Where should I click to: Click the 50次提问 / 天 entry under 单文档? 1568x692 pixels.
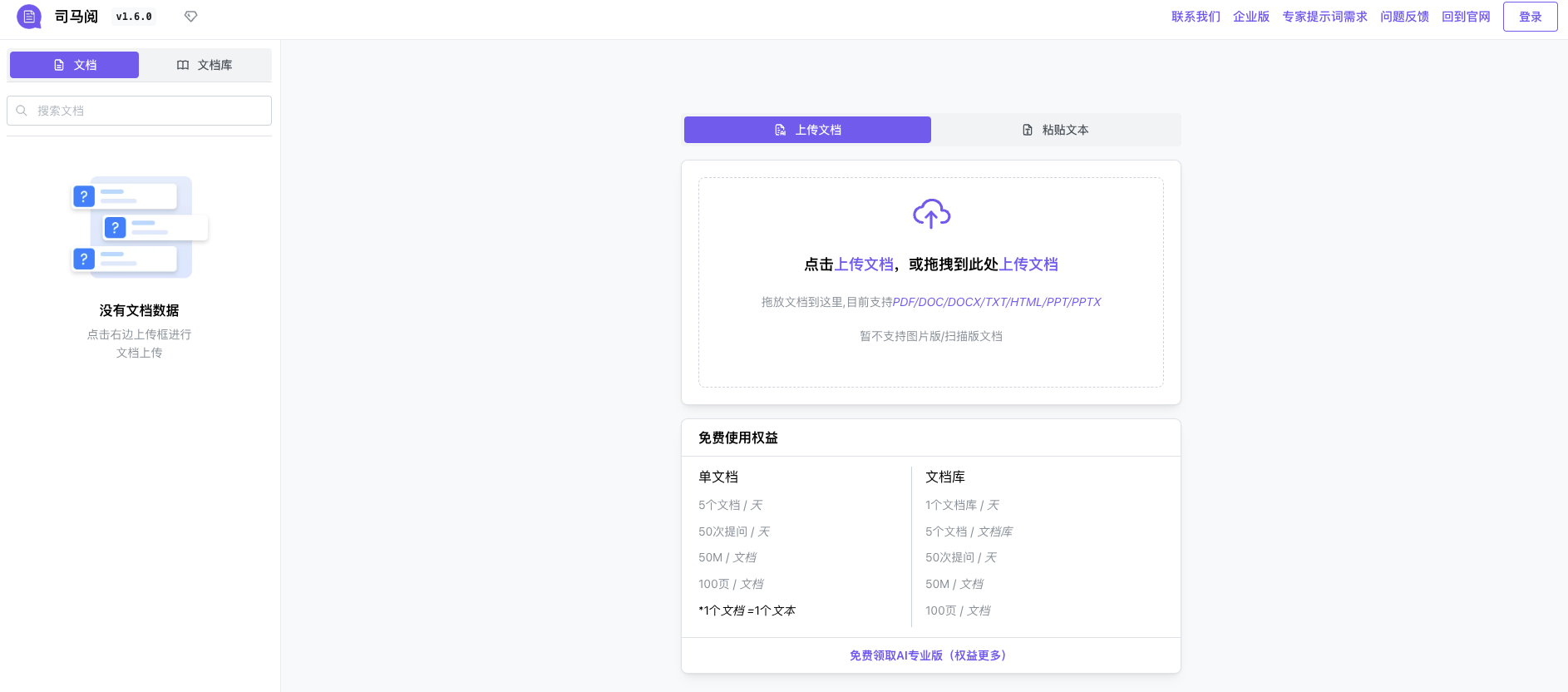point(734,531)
